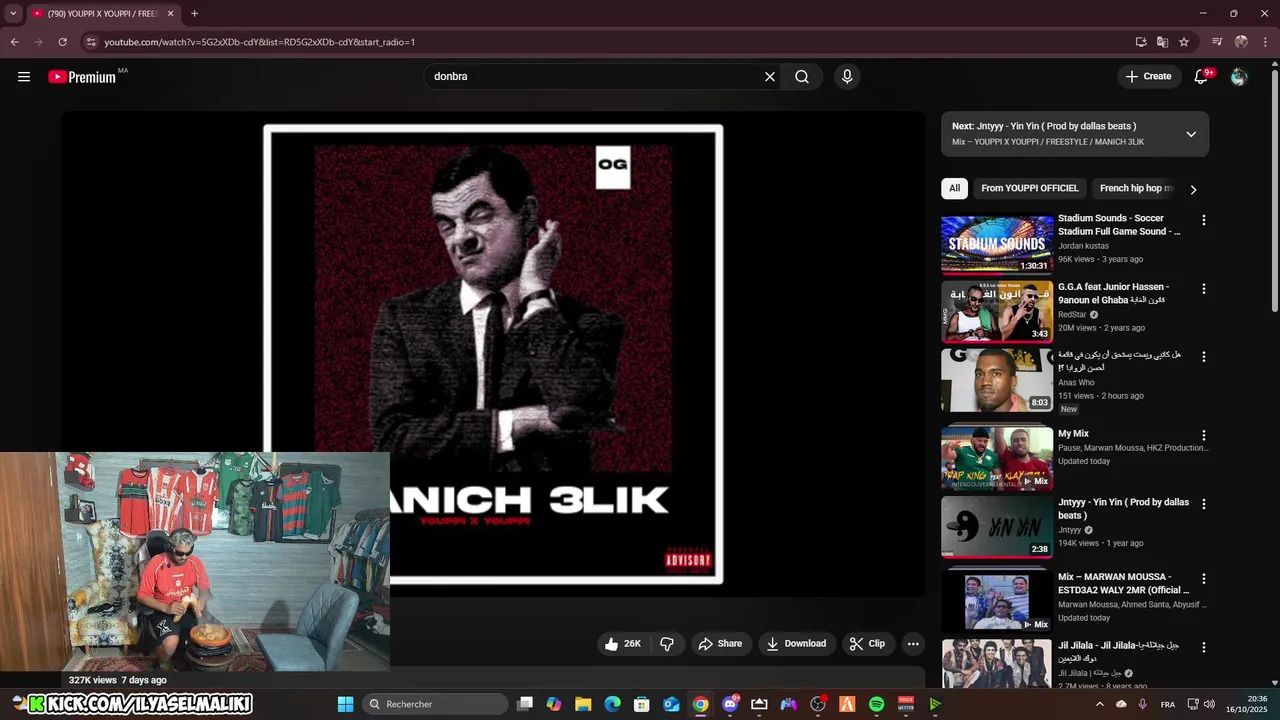Open volume control in system tray
Viewport: 1280px width, 720px height.
pos(1208,704)
